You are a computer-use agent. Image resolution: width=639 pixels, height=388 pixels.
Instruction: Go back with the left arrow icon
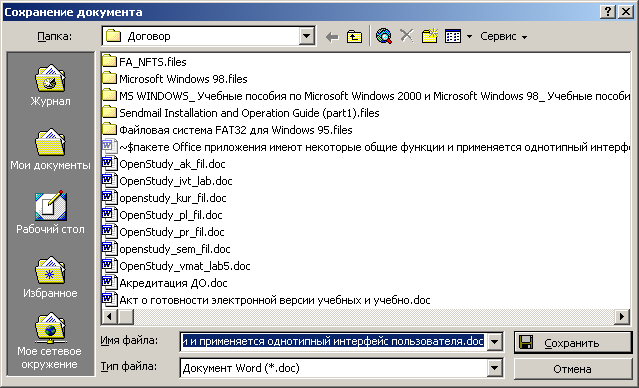pyautogui.click(x=332, y=37)
